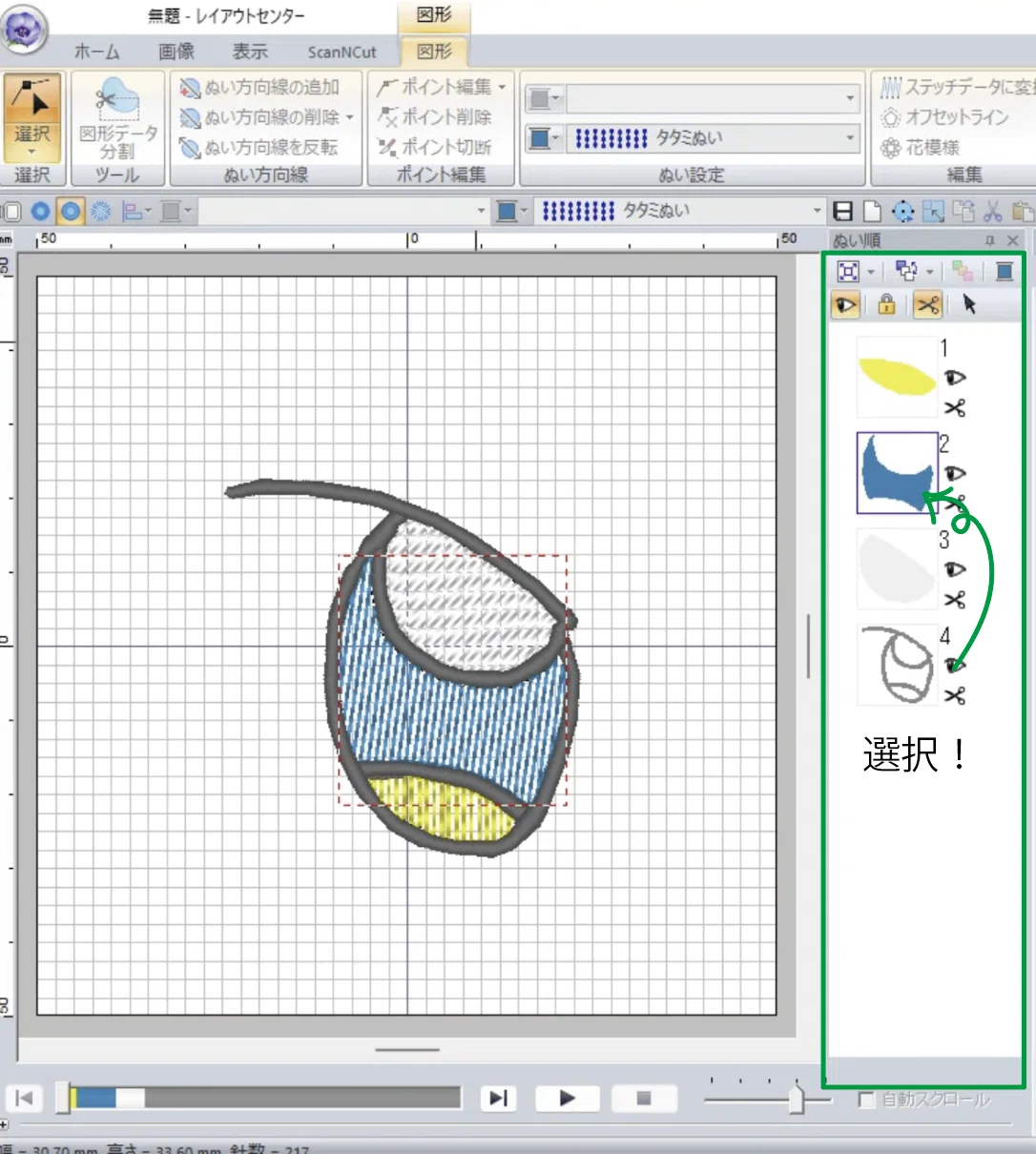1036x1154 pixels.
Task: Click the 花模様 command
Action: (x=920, y=147)
